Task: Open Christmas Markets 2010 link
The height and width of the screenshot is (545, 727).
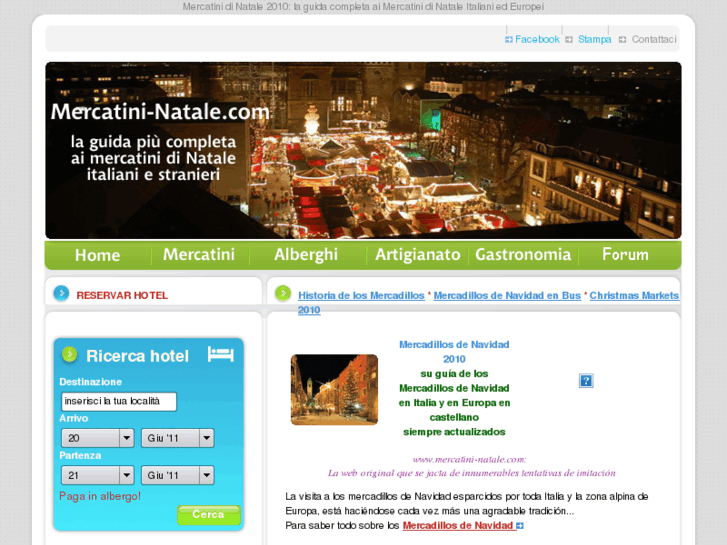Action: coord(634,295)
